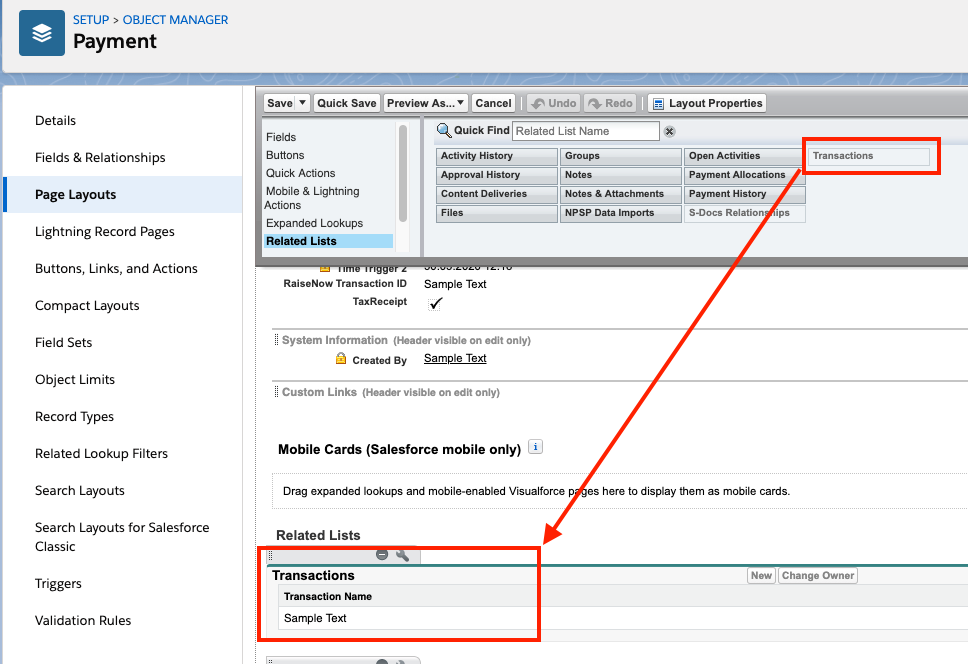Select Mobile & Lightning Actions category
This screenshot has width=968, height=664.
pyautogui.click(x=312, y=198)
